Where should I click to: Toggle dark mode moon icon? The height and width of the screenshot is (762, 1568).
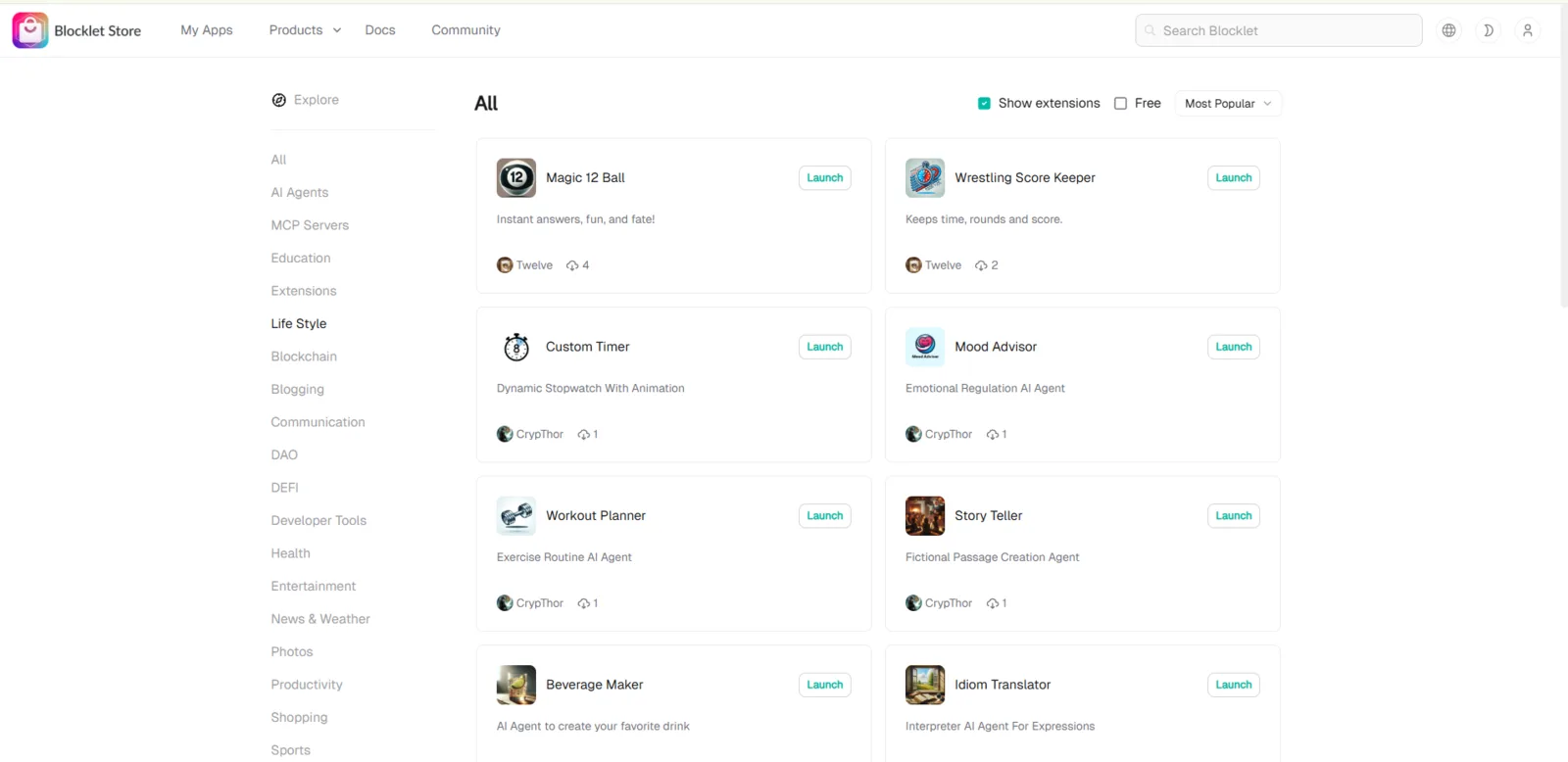point(1488,30)
